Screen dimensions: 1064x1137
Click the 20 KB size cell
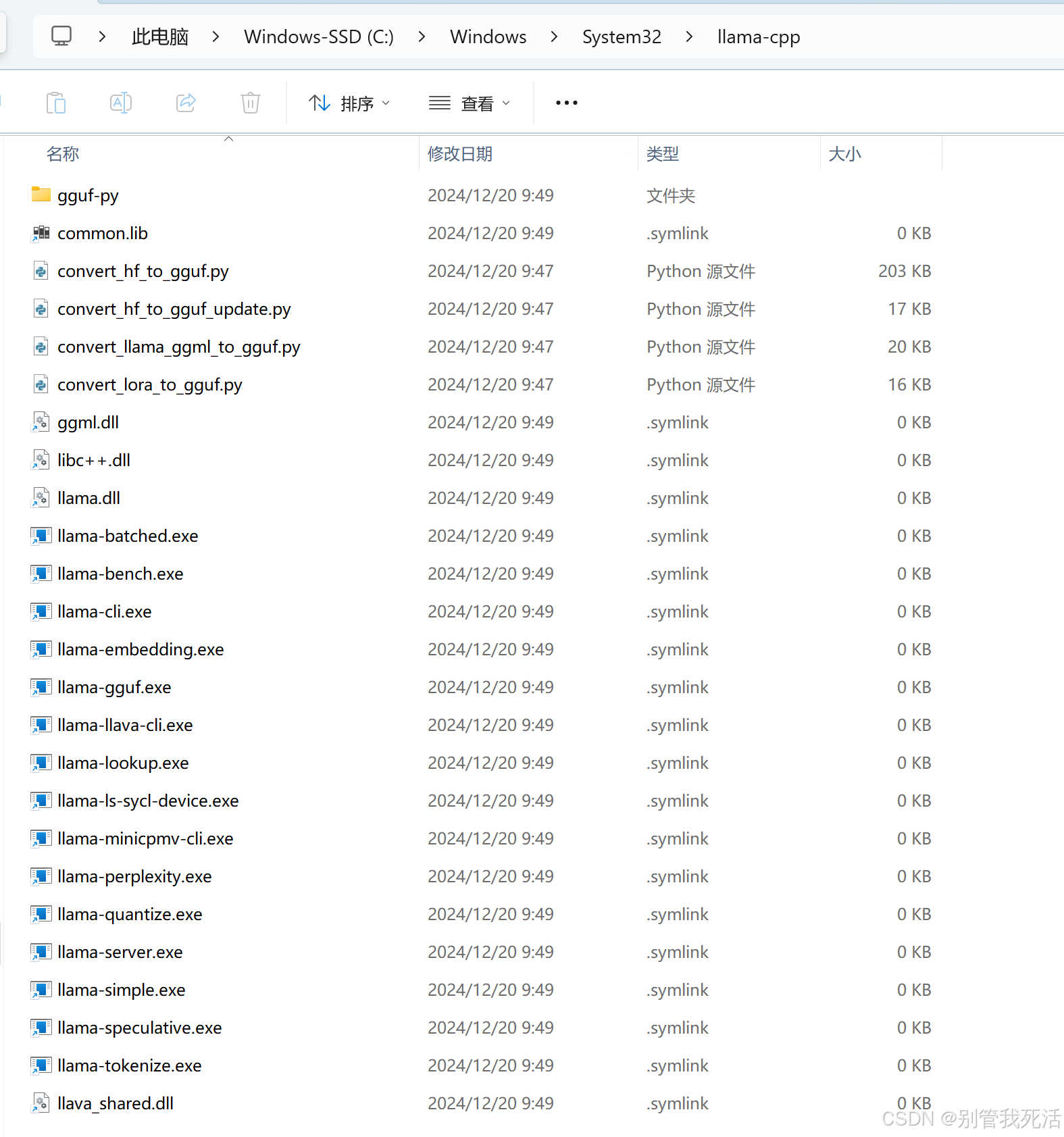point(909,347)
